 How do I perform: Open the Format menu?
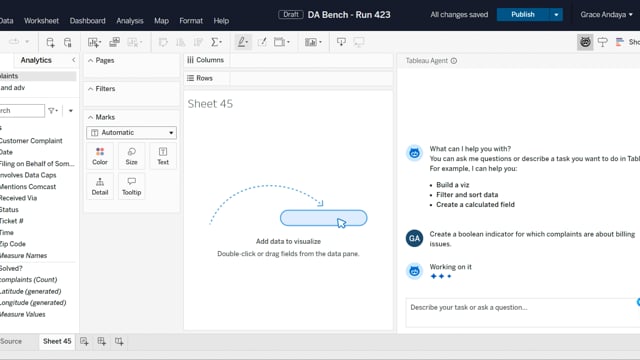[191, 21]
